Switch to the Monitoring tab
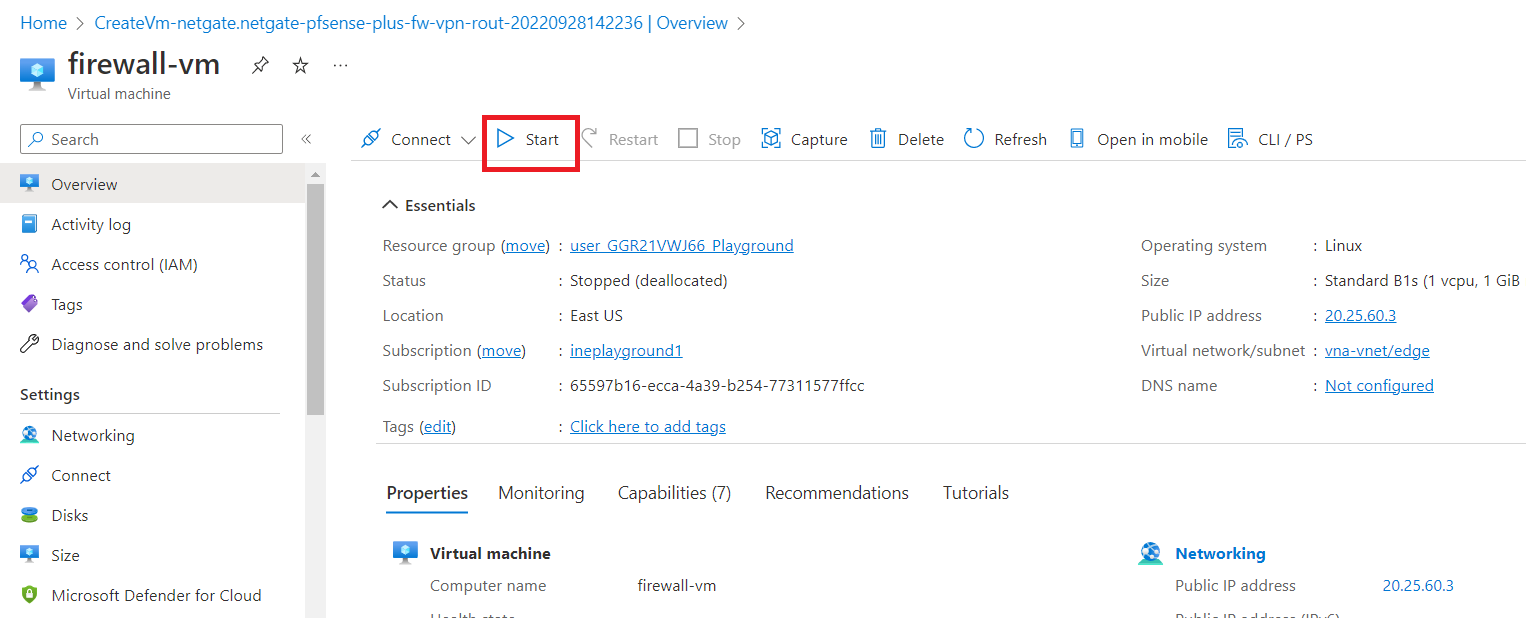 pos(541,493)
